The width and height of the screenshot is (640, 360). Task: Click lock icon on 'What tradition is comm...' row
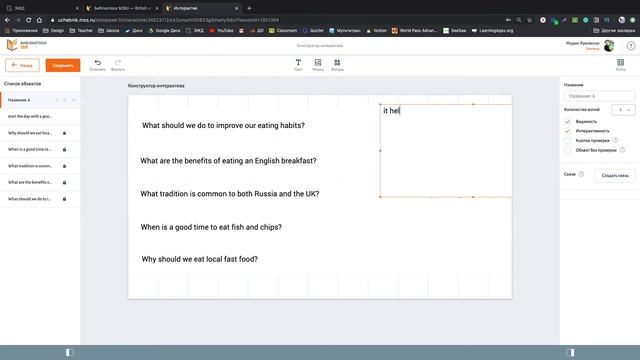pyautogui.click(x=64, y=166)
